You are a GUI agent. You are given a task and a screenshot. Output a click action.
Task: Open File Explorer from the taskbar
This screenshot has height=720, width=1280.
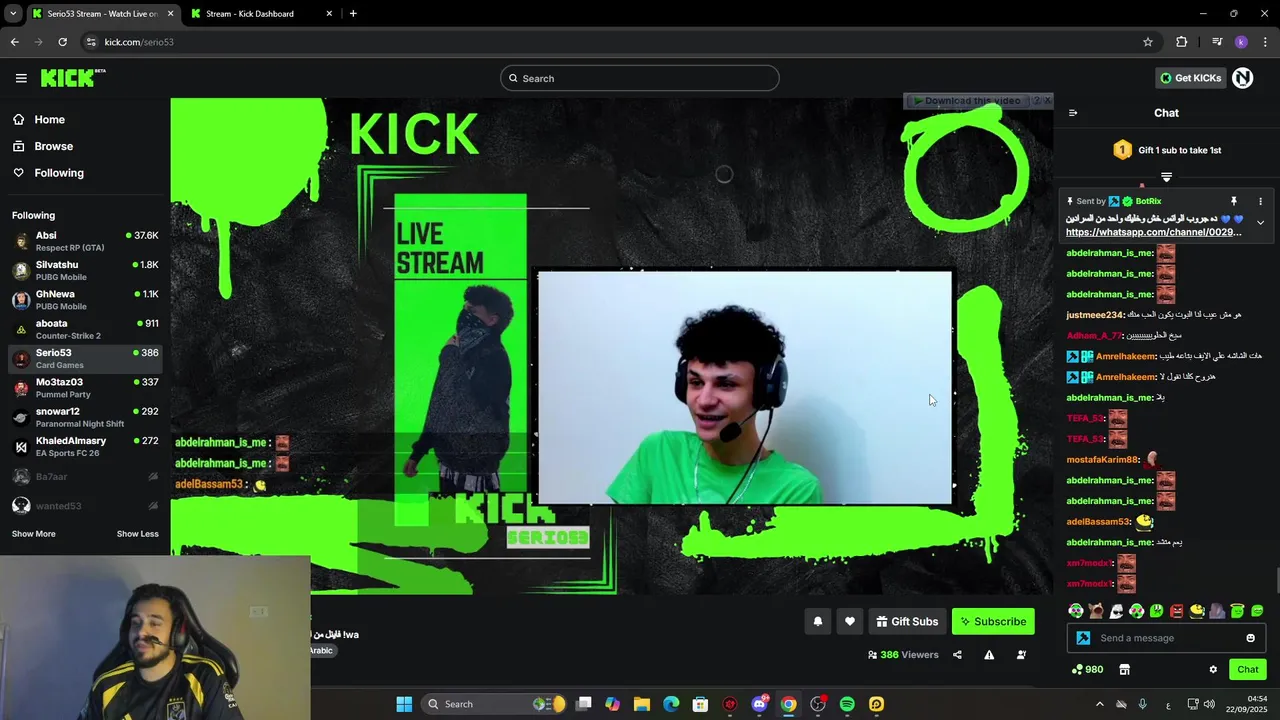[642, 704]
